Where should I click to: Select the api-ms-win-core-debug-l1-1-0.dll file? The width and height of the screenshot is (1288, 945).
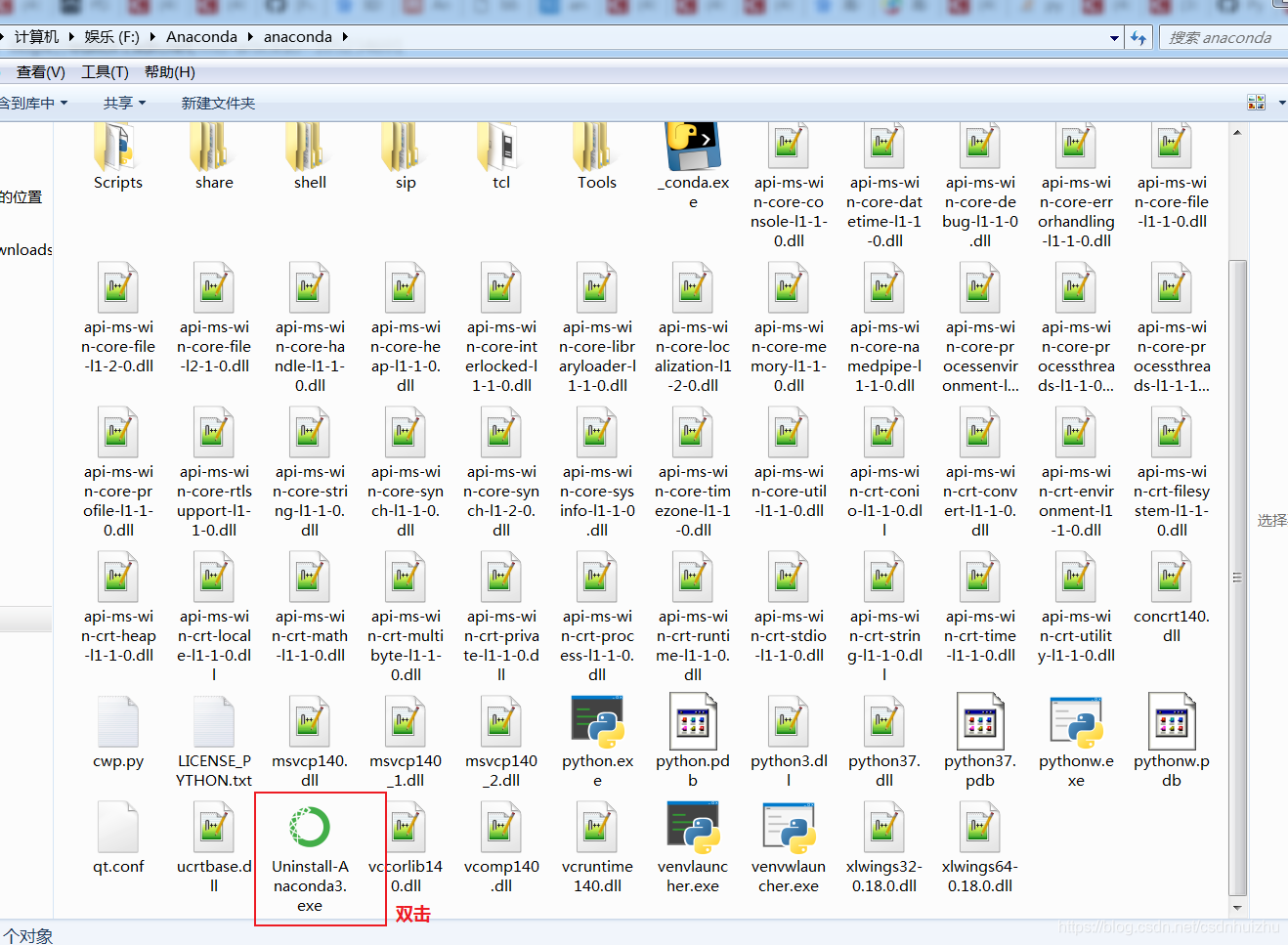(980, 186)
